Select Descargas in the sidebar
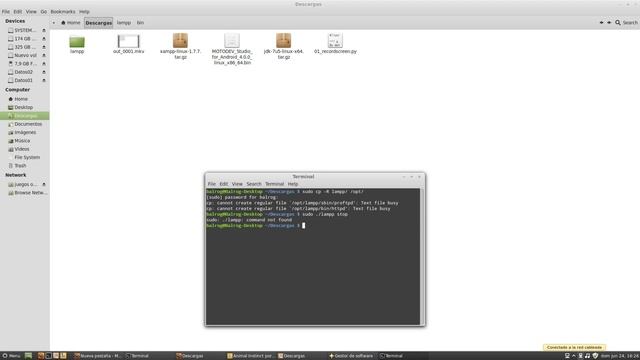The width and height of the screenshot is (640, 360). point(24,116)
